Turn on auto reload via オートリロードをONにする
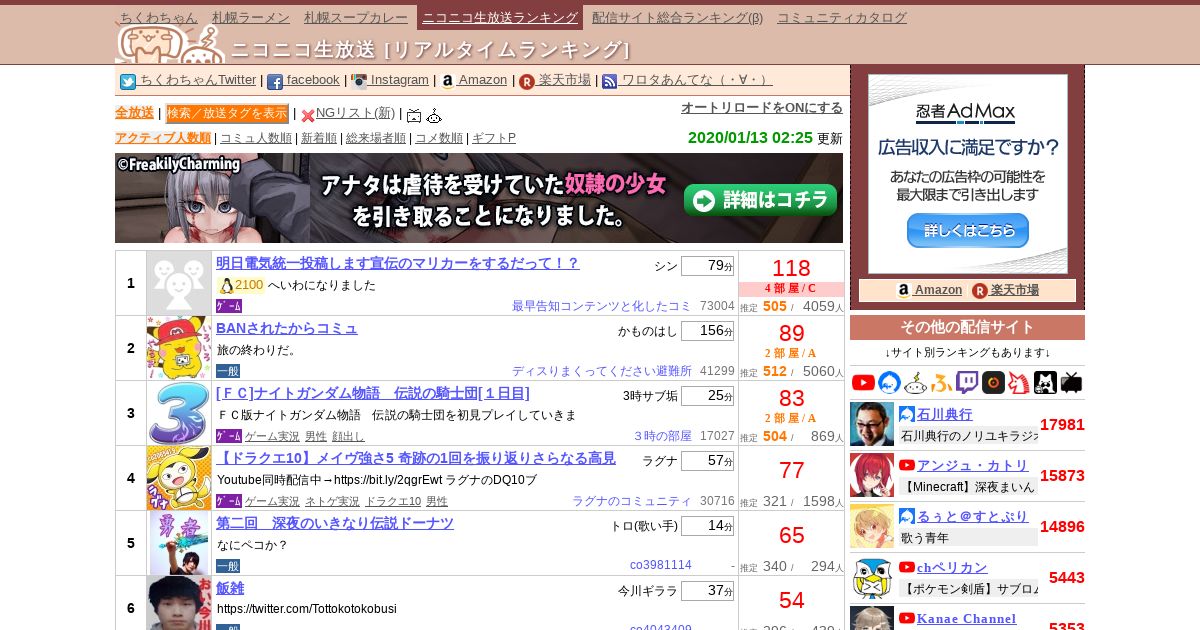 (762, 108)
